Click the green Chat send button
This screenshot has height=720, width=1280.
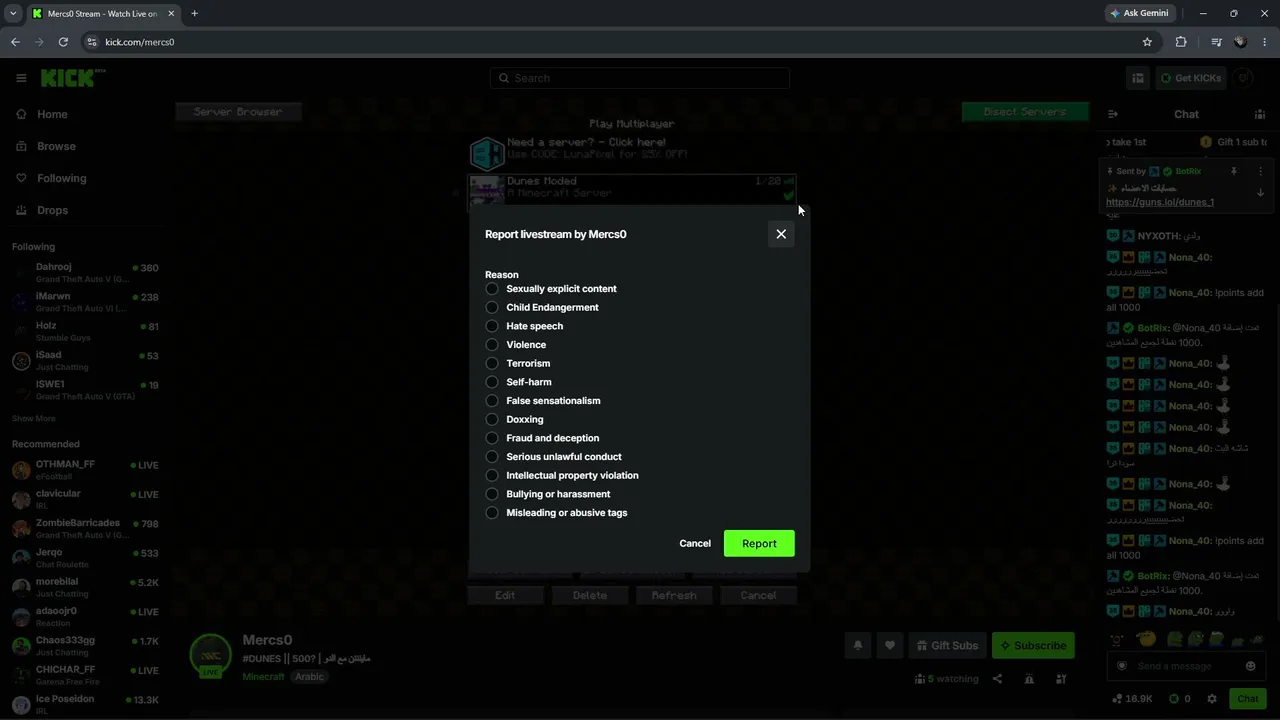pos(1248,699)
